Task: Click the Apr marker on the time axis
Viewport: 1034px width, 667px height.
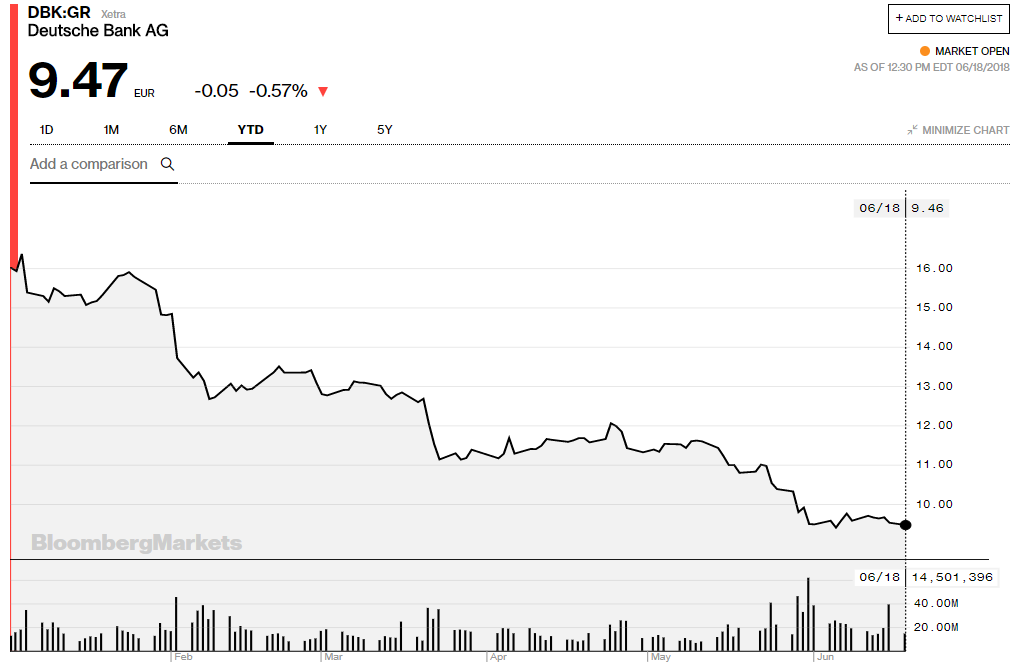Action: coord(497,657)
